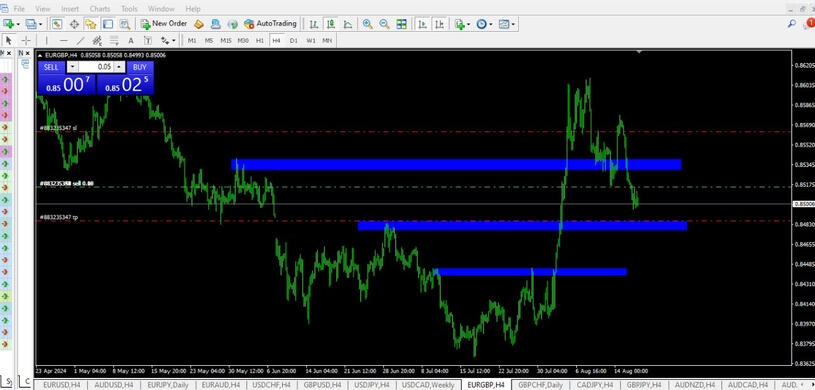Select the cursor arrow tool
Screen dimensions: 815x390
coord(9,40)
